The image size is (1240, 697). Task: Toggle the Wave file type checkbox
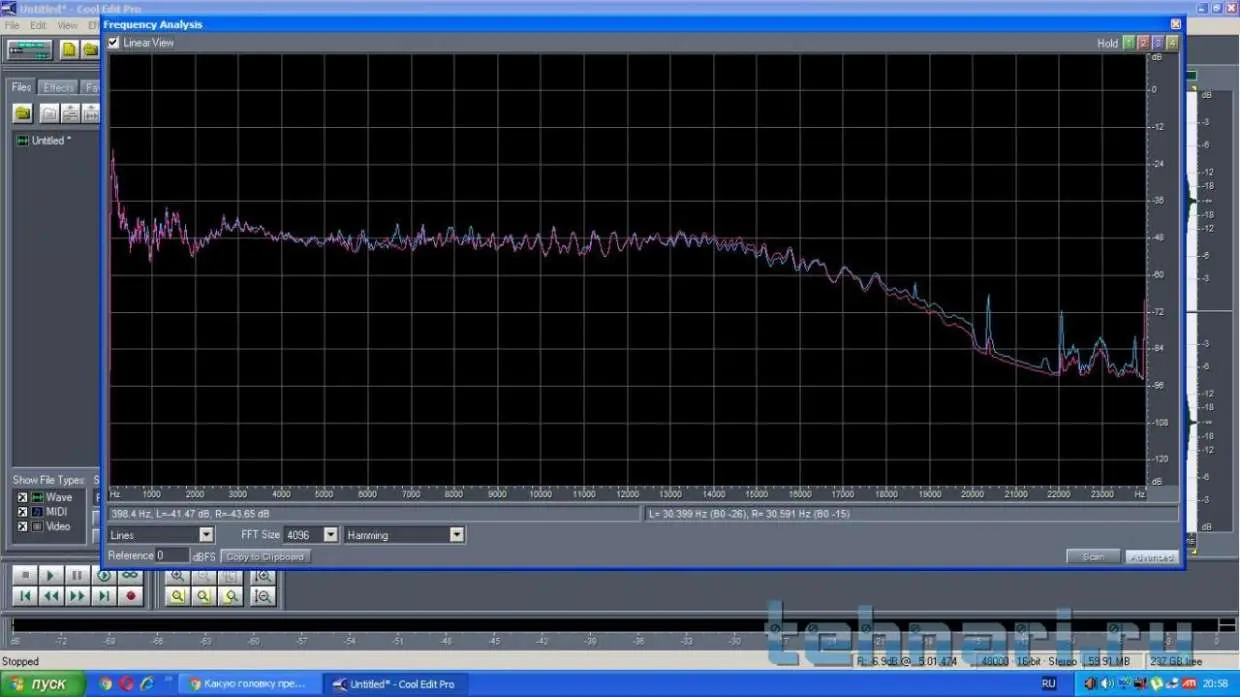coord(22,497)
